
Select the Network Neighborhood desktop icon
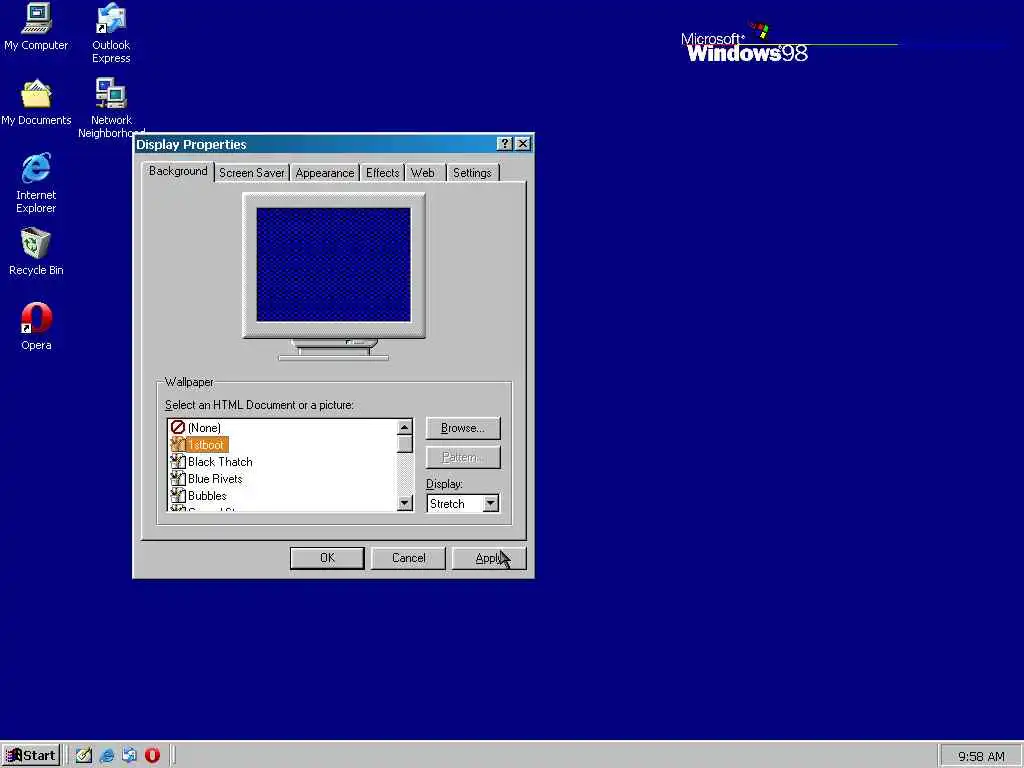click(111, 108)
